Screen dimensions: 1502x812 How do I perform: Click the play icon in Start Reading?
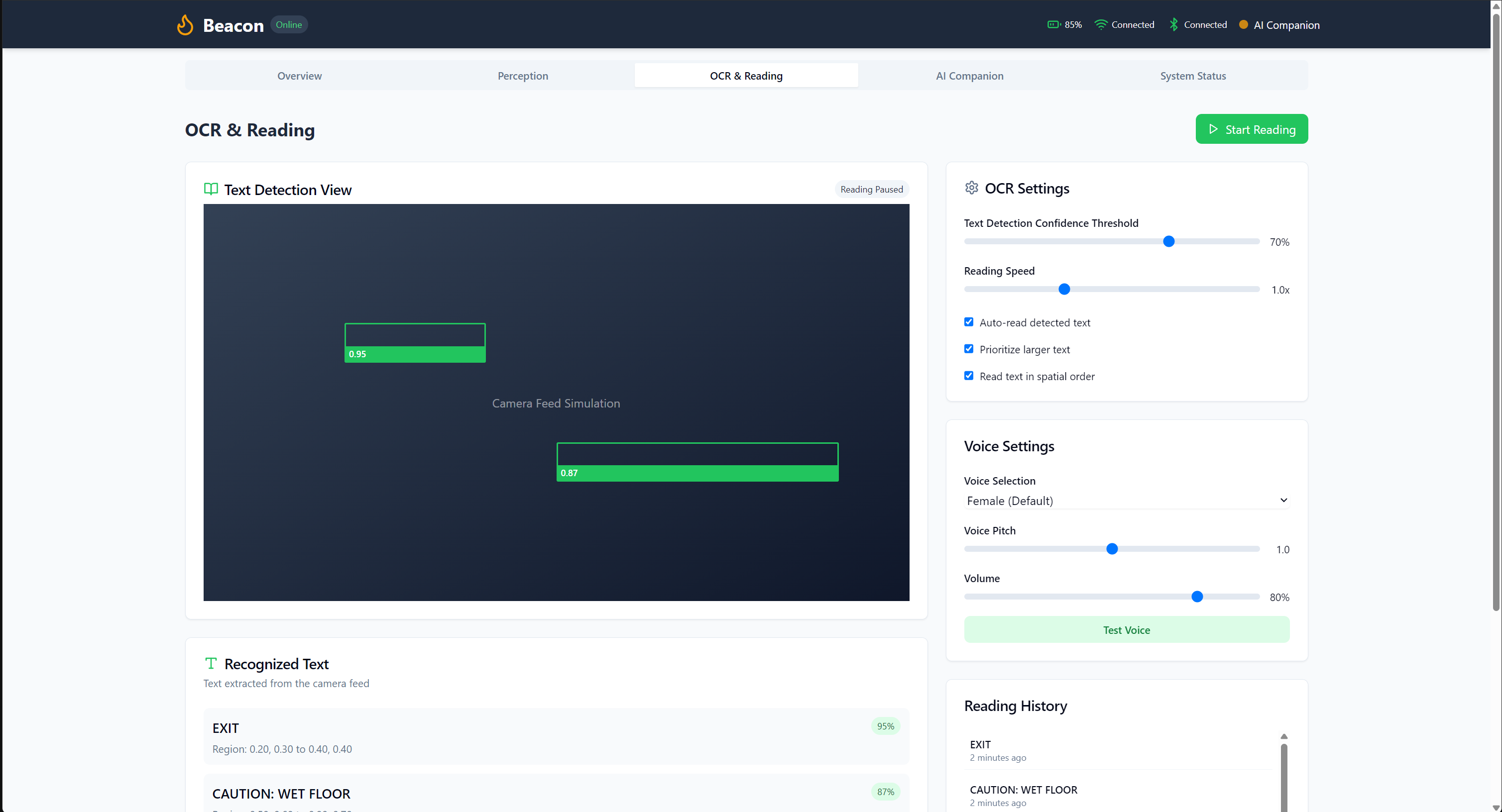(x=1213, y=129)
